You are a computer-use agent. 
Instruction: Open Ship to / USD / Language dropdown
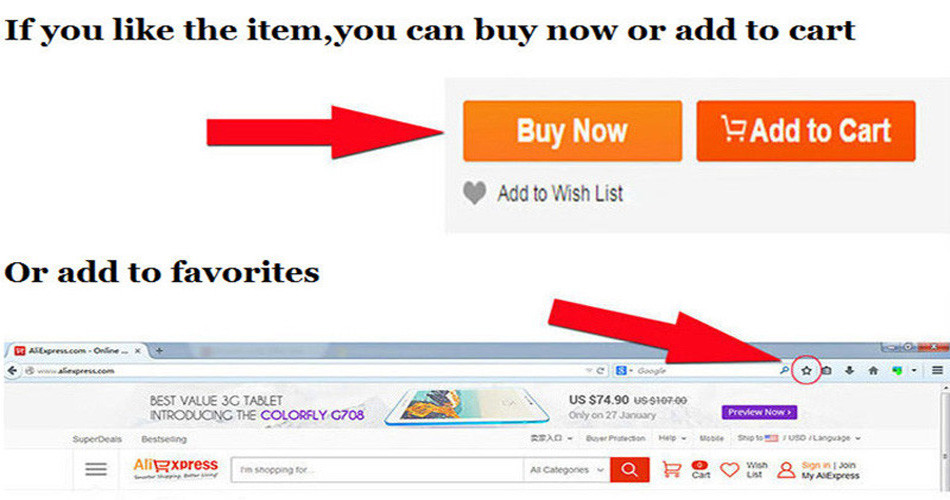point(799,438)
